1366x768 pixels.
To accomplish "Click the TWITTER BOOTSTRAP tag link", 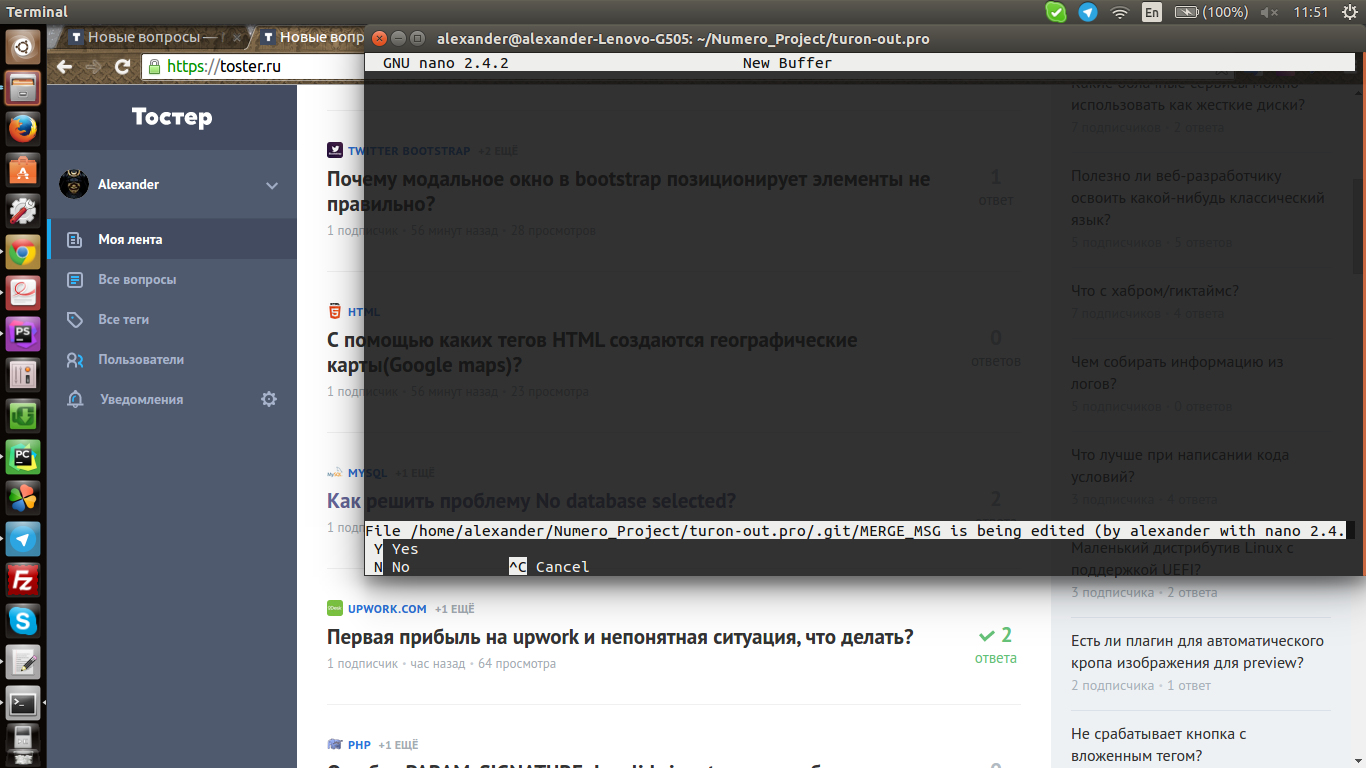I will (x=409, y=151).
